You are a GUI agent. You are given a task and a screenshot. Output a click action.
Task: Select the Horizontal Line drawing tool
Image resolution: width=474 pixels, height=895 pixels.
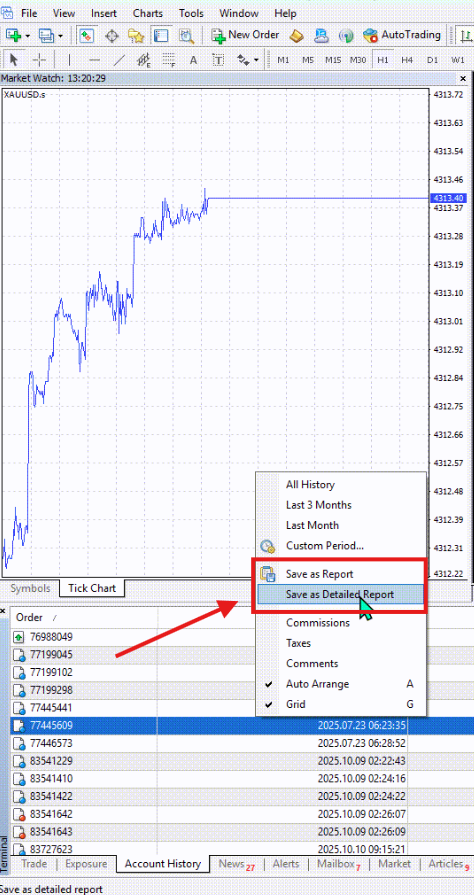pos(95,60)
